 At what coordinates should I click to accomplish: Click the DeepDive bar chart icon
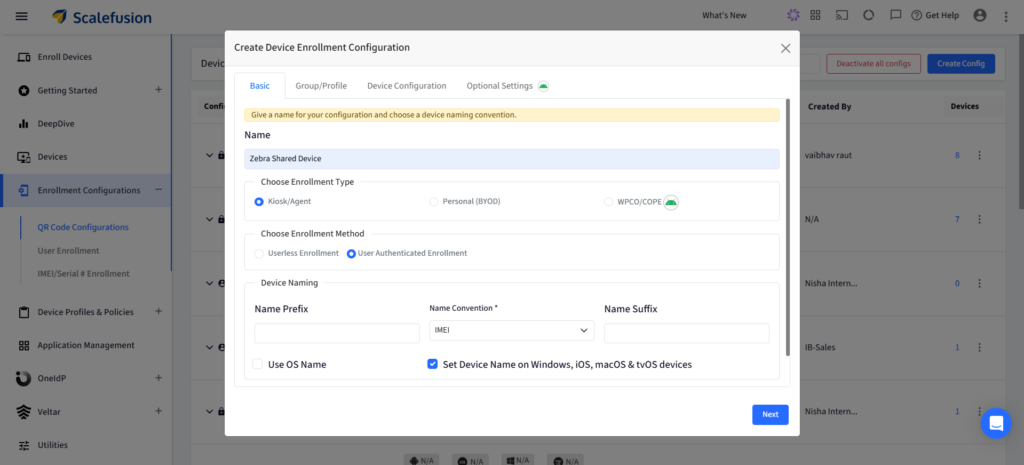click(x=24, y=123)
